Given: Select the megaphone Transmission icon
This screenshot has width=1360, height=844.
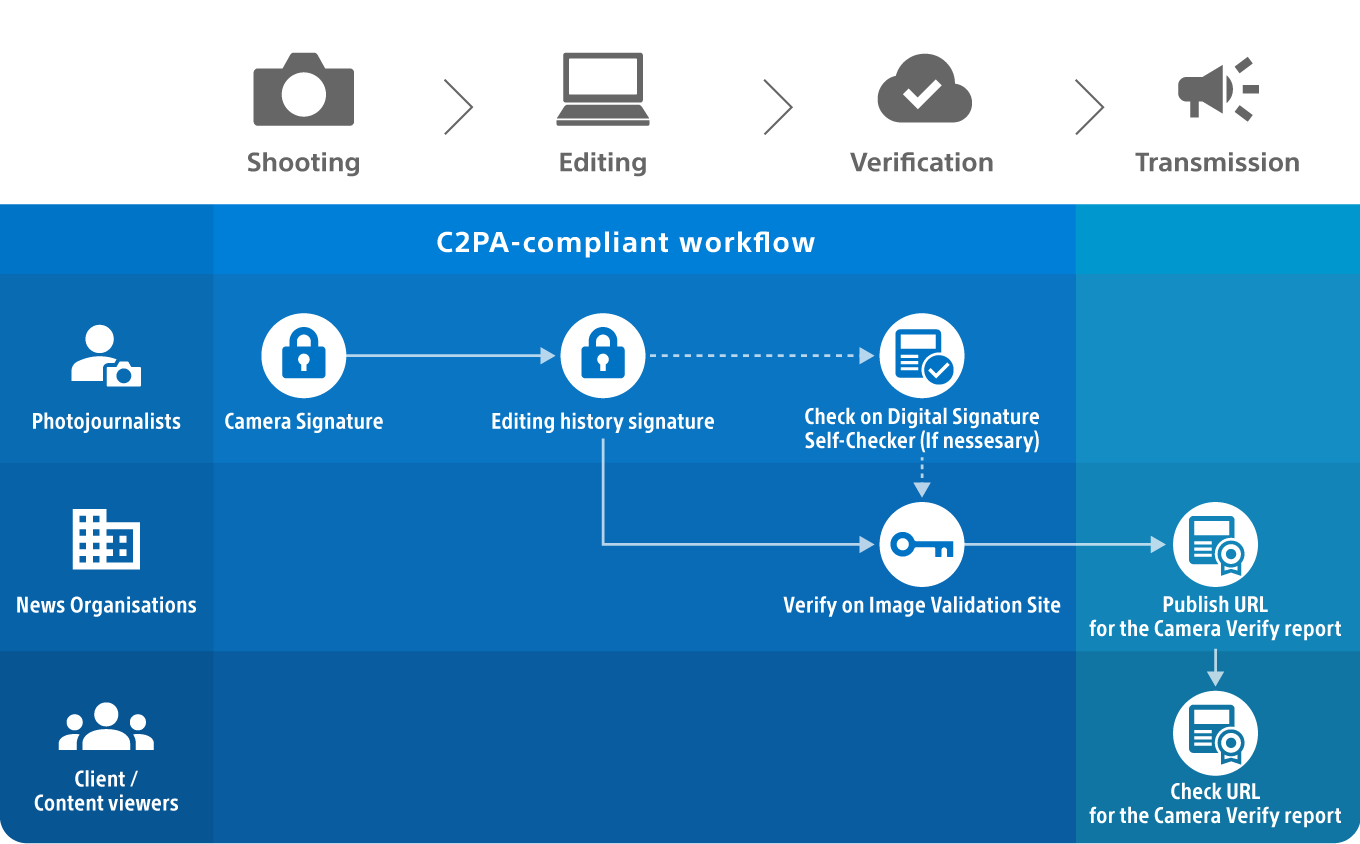Looking at the screenshot, I should pyautogui.click(x=1215, y=88).
